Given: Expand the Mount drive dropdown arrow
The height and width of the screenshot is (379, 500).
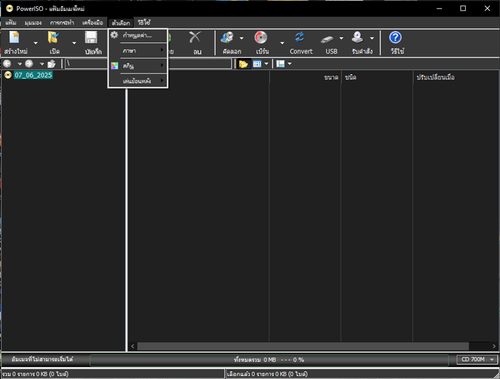Looking at the screenshot, I should point(372,38).
